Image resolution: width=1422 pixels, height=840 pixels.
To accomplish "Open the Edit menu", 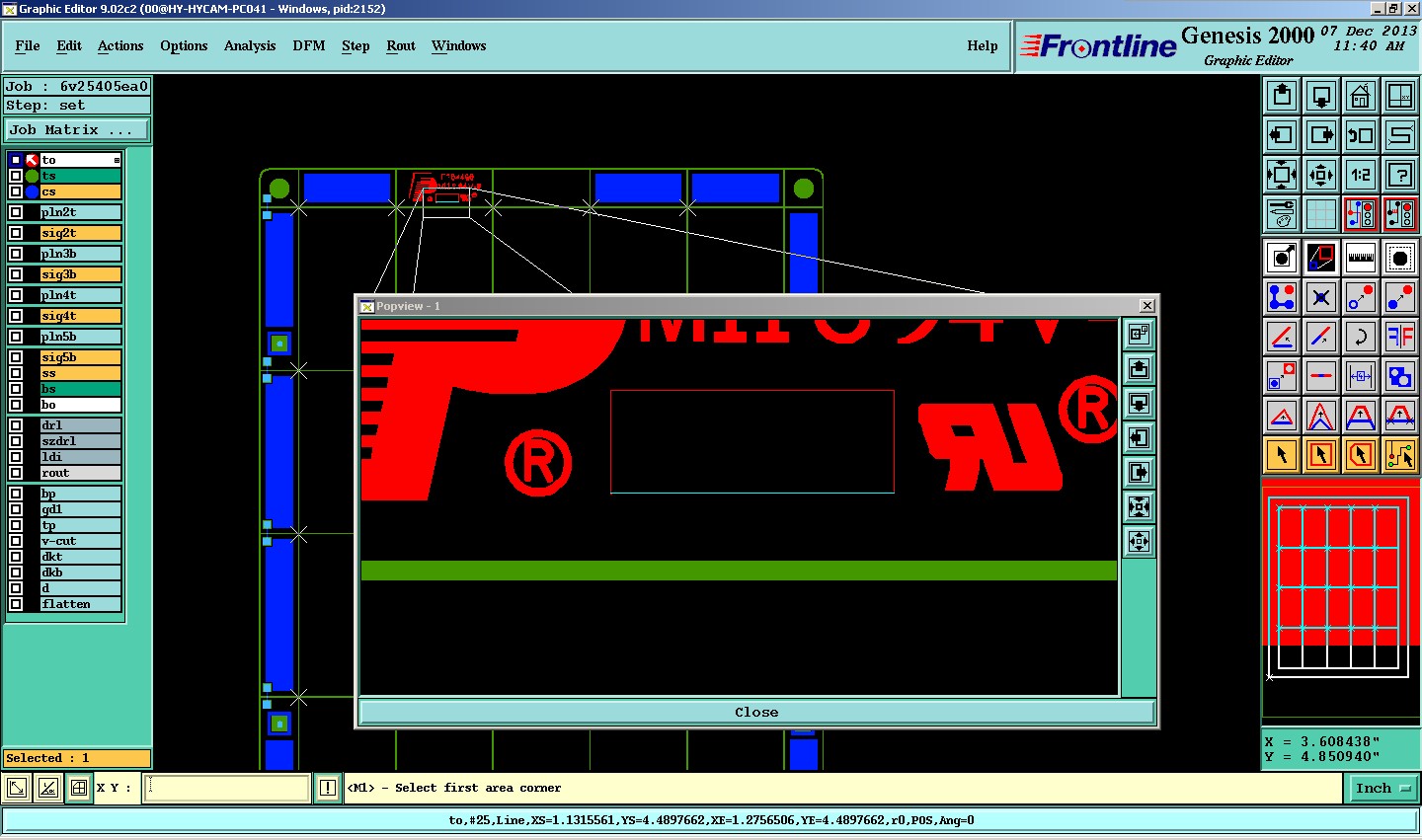I will pyautogui.click(x=69, y=45).
